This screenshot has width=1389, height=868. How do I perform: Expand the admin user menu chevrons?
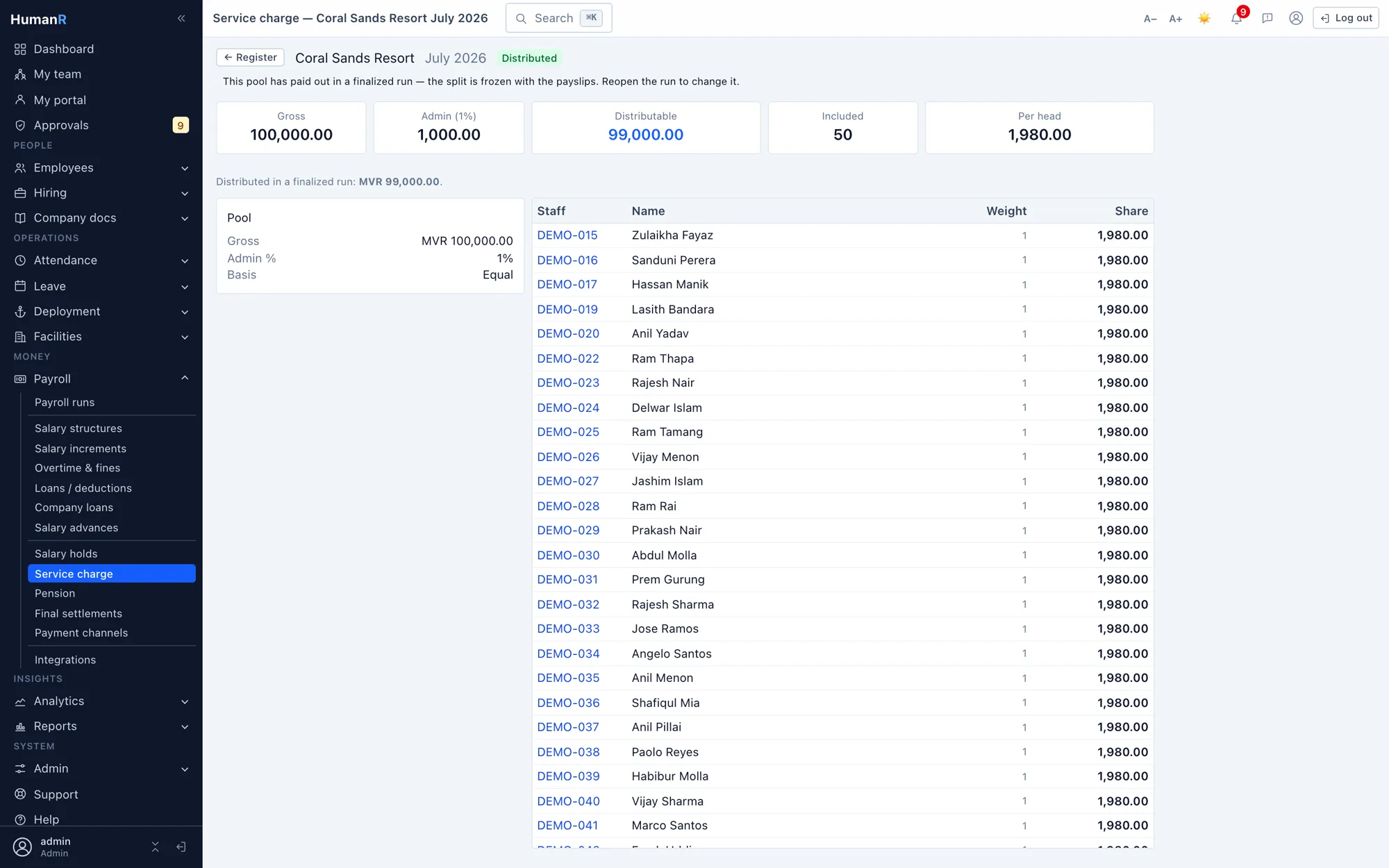pos(156,847)
